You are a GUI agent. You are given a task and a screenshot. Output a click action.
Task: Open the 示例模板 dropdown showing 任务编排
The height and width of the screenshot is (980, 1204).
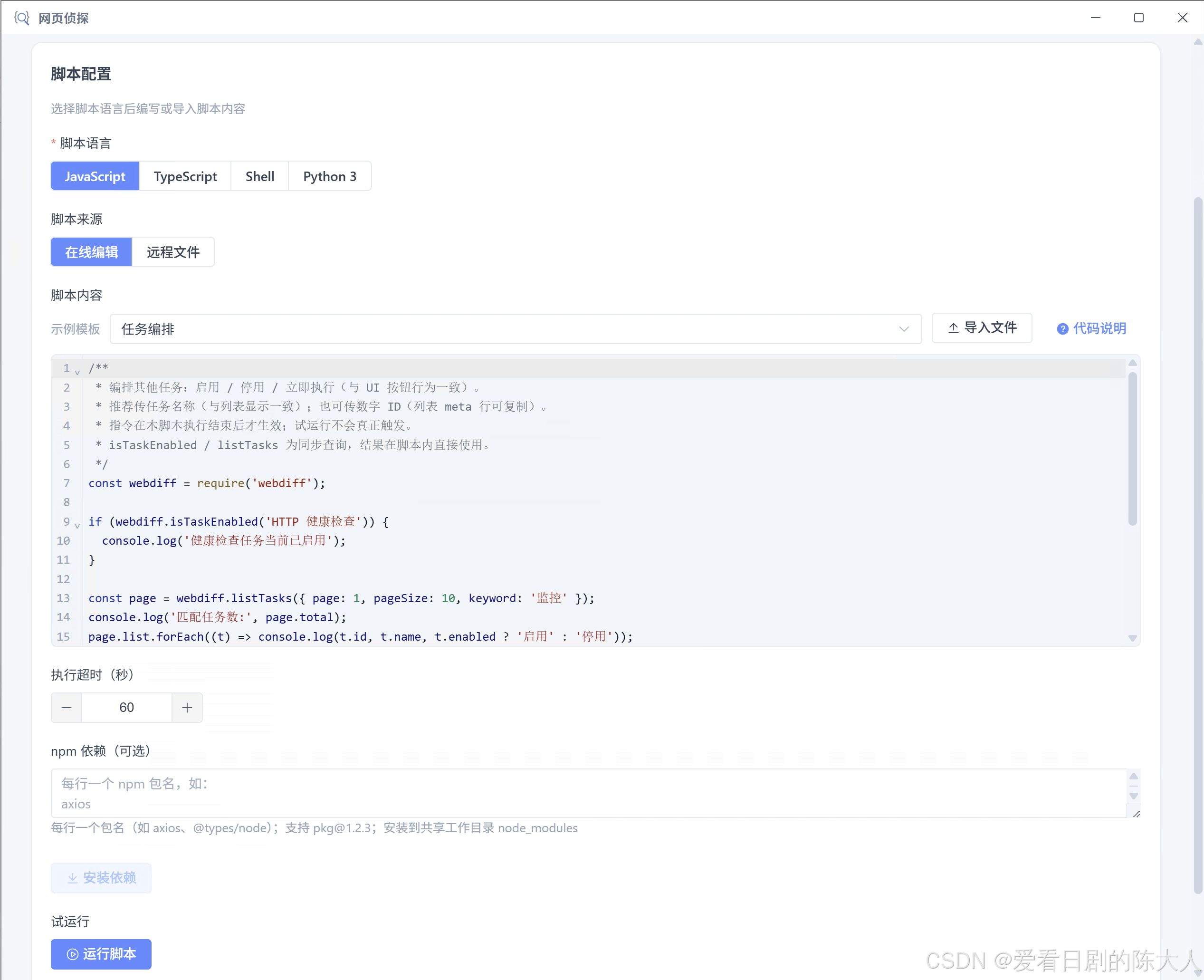pos(516,328)
